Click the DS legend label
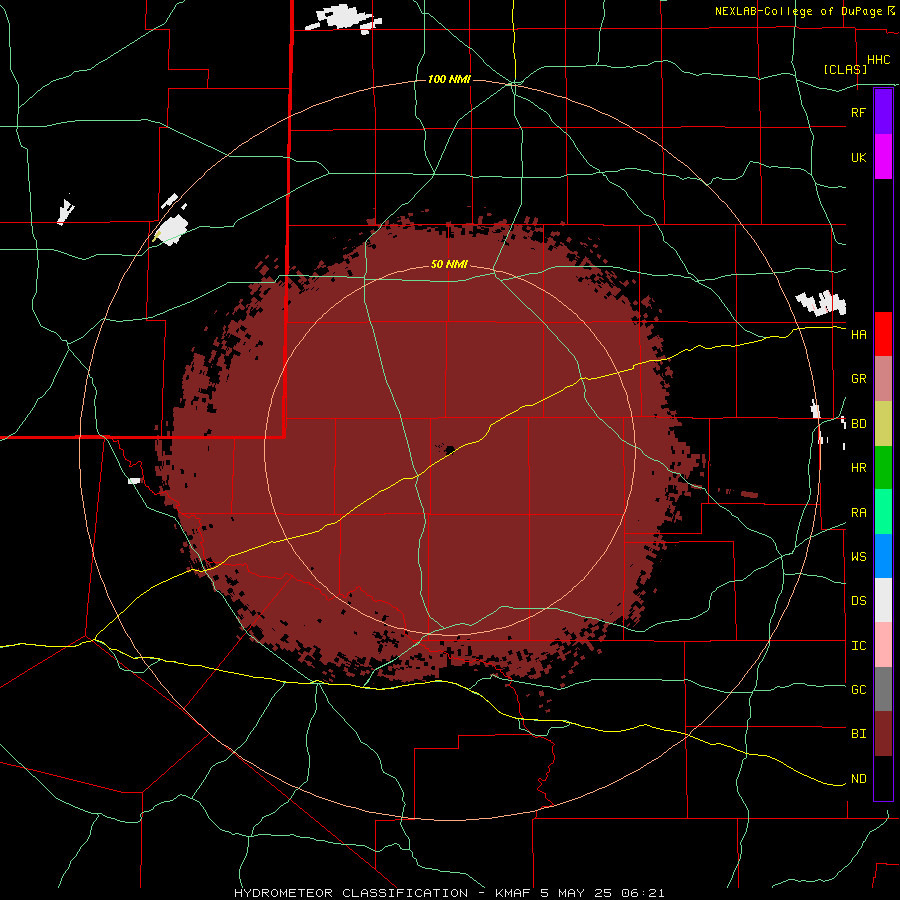 (859, 601)
